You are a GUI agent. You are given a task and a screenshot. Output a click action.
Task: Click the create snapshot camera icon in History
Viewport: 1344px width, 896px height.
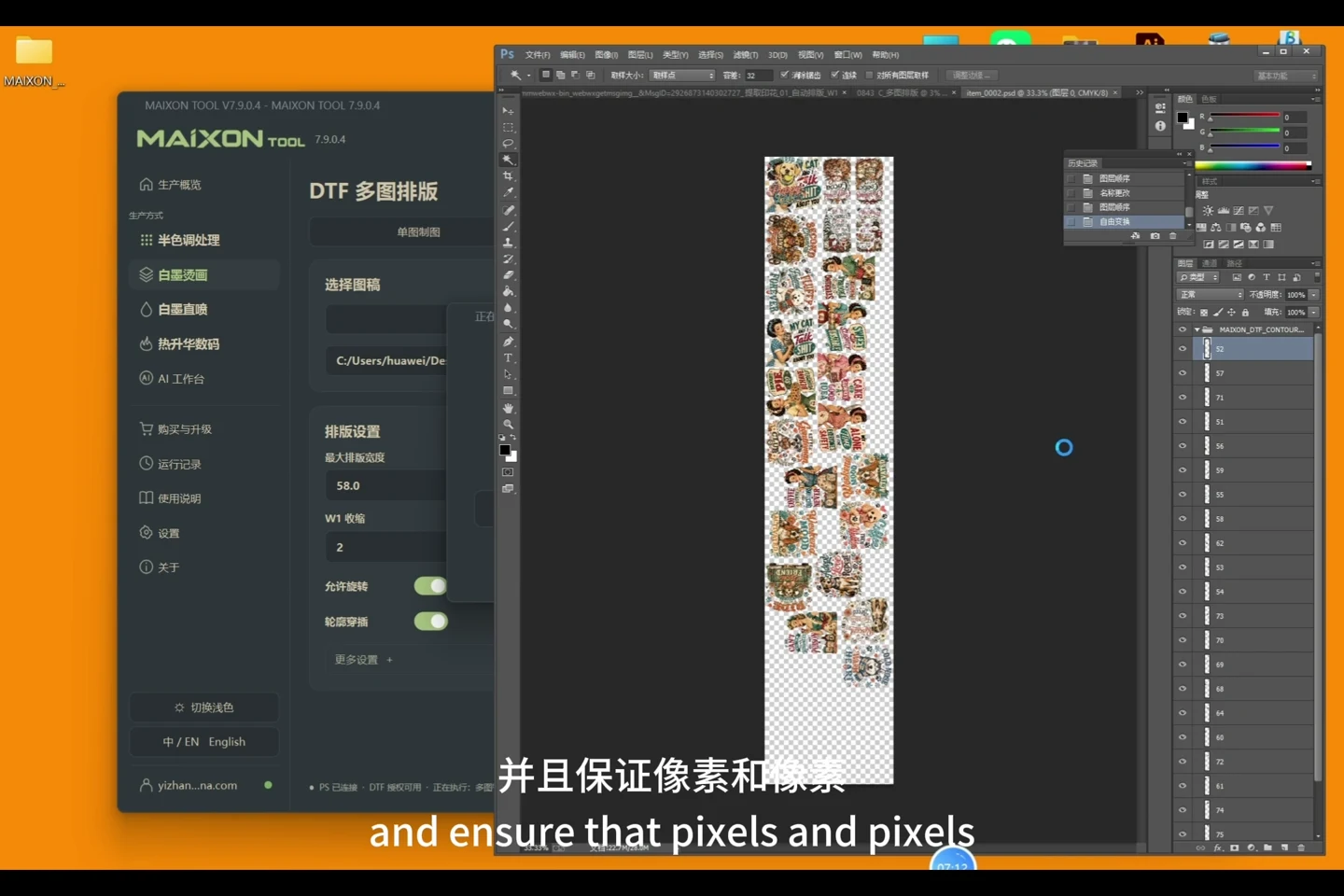[x=1155, y=236]
